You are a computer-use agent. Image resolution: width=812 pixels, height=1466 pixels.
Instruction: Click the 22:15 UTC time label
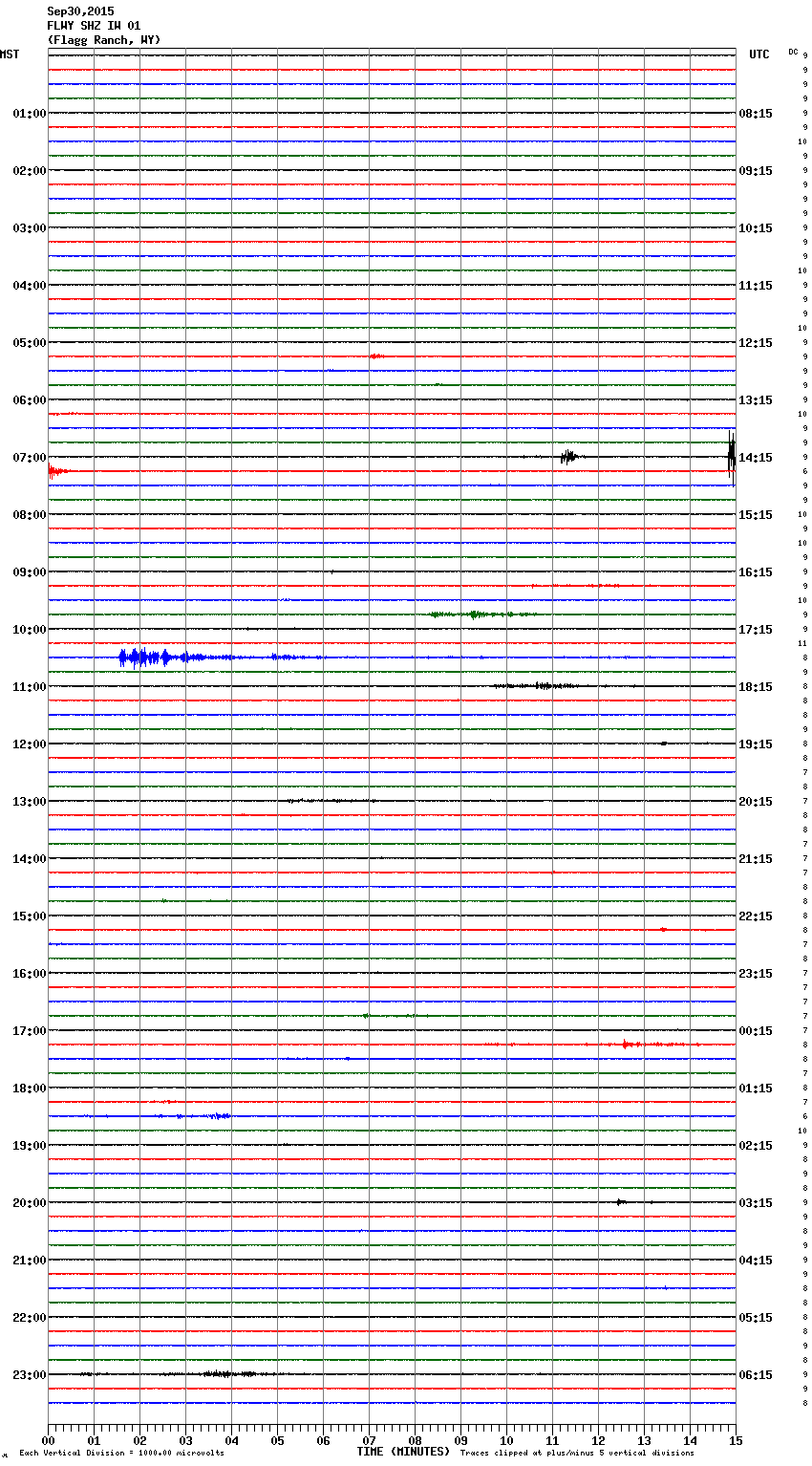[756, 916]
